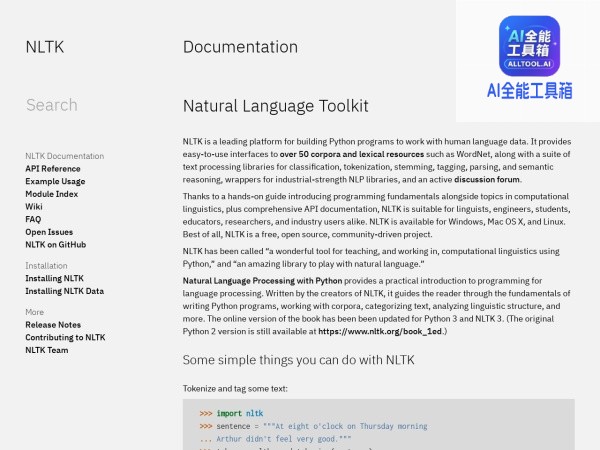
Task: Click the 'Installation' sidebar section caption
Action: 46,266
